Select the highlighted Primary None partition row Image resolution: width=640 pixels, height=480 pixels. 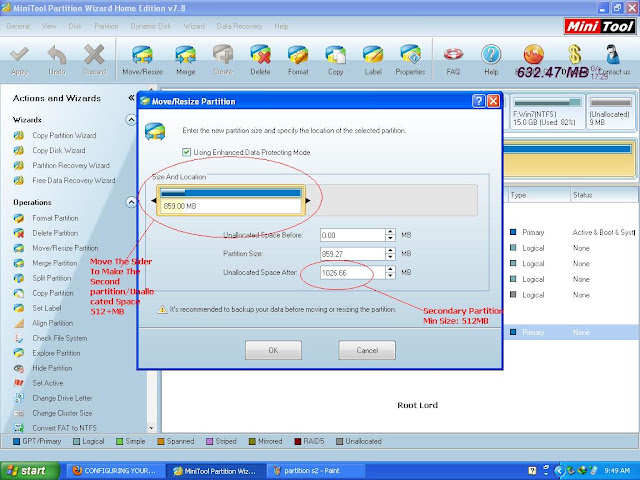coord(571,332)
